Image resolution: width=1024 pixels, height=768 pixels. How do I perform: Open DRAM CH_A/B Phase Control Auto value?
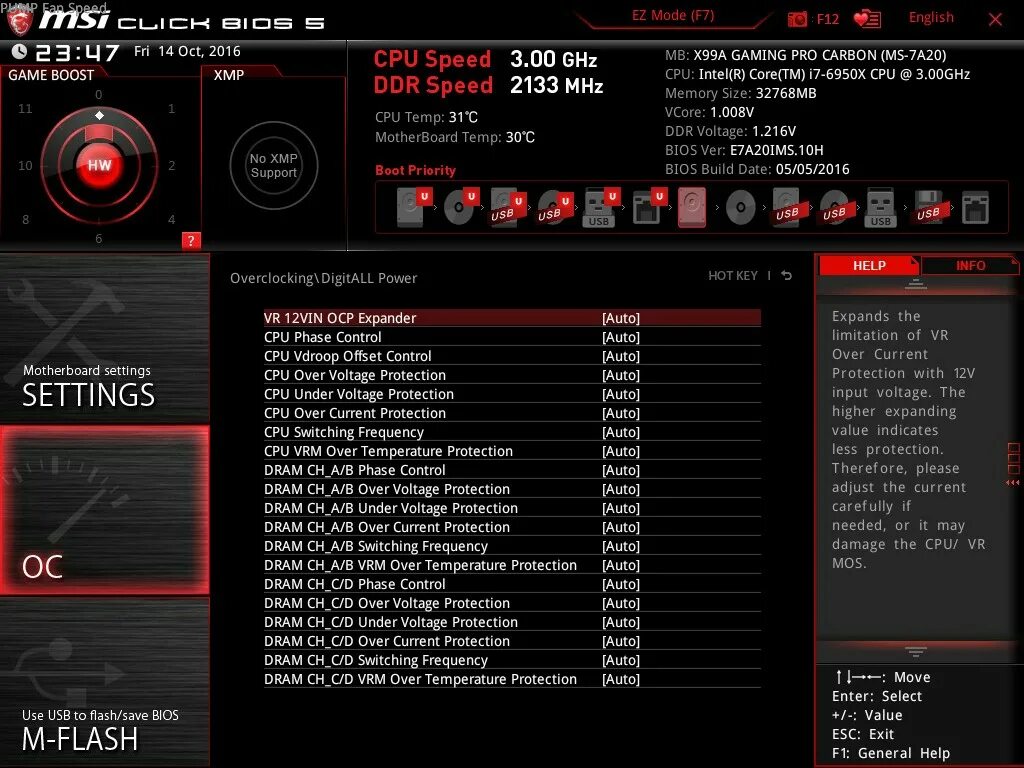click(x=621, y=470)
